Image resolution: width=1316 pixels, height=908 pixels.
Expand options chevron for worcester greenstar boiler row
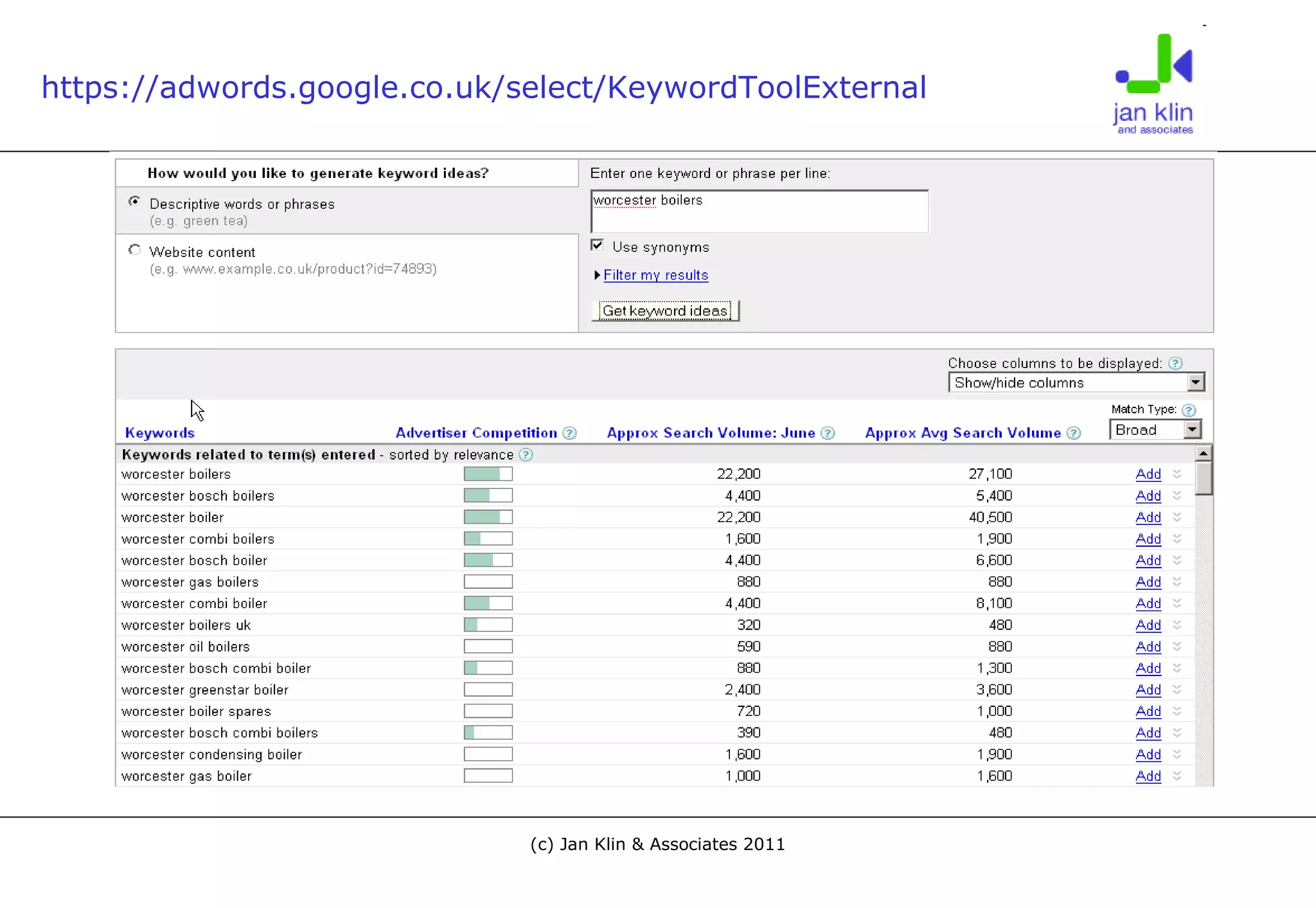coord(1177,690)
